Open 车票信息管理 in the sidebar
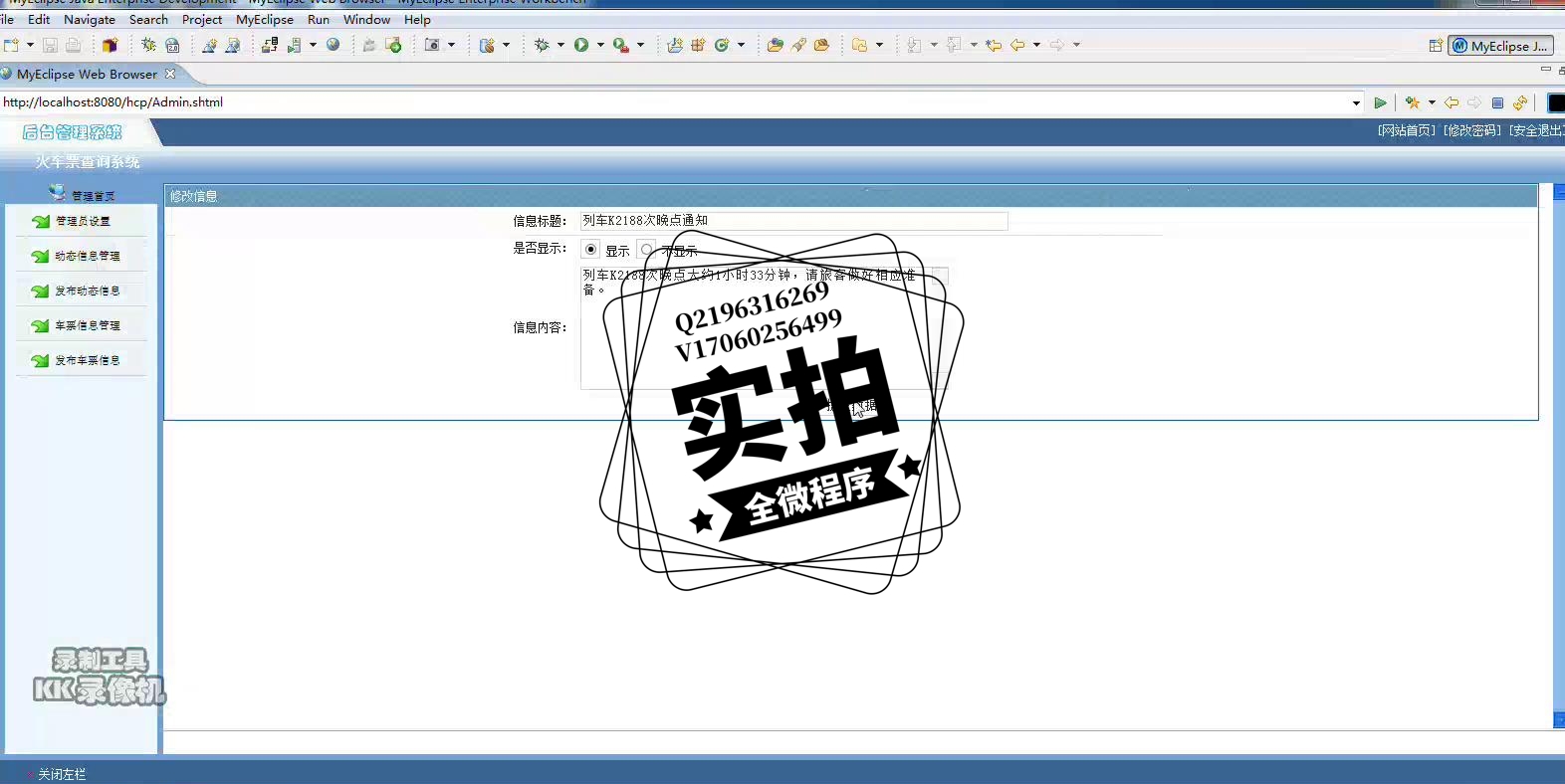The width and height of the screenshot is (1565, 784). [x=88, y=325]
